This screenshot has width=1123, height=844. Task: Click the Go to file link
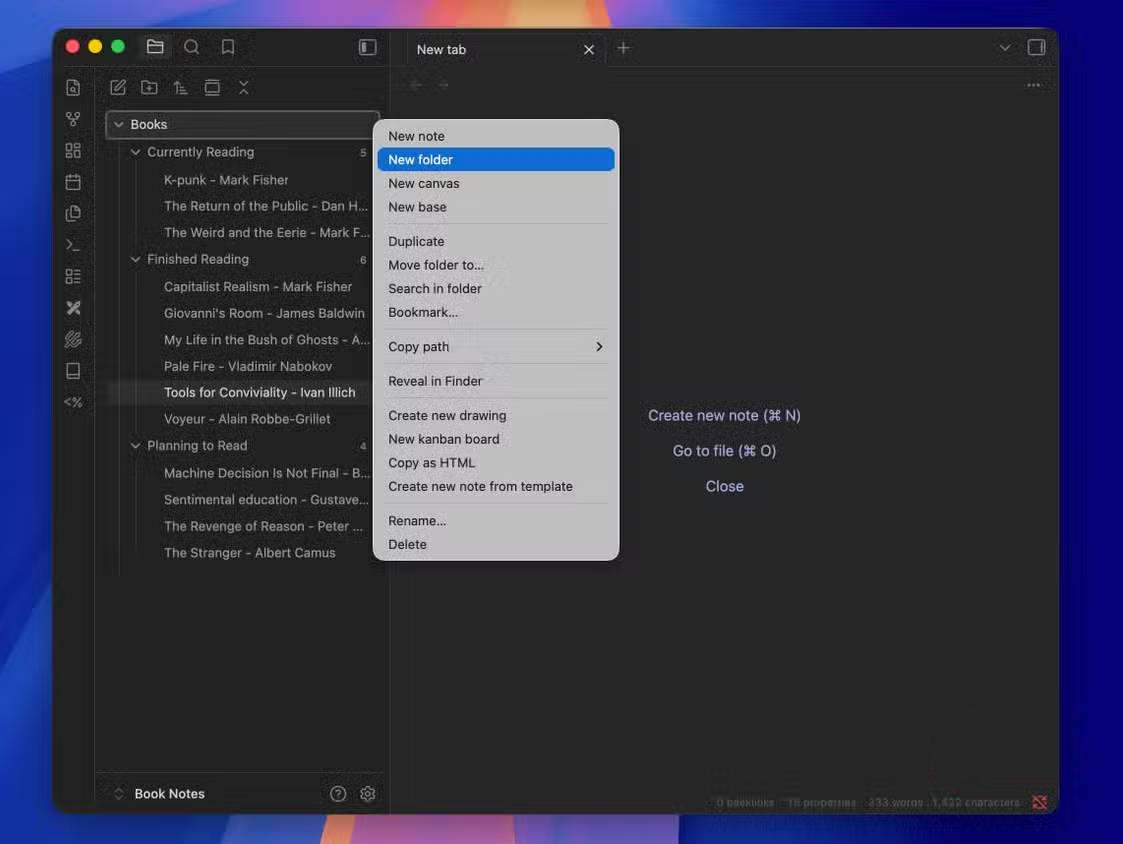724,451
